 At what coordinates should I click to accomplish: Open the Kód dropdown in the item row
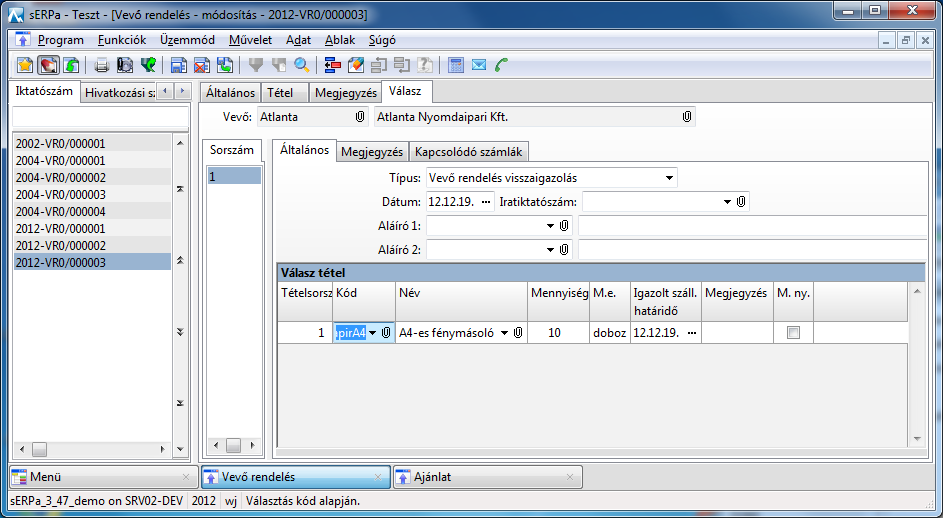(x=373, y=333)
